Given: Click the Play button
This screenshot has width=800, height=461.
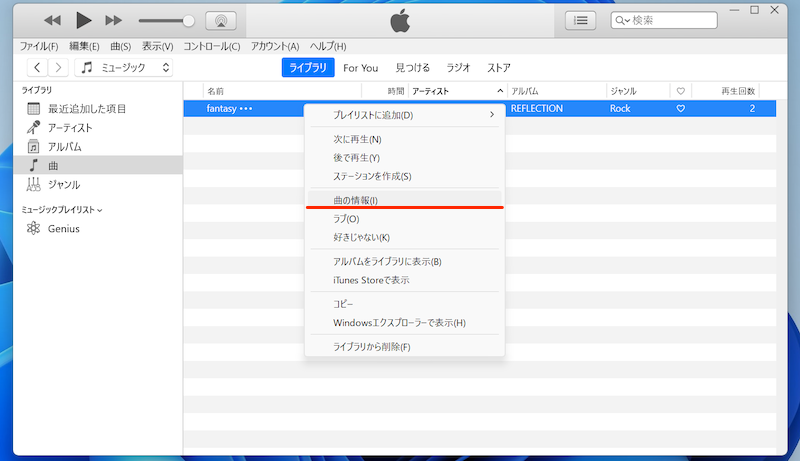Looking at the screenshot, I should (84, 20).
